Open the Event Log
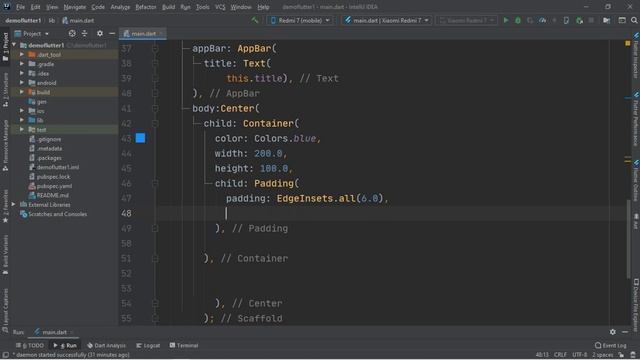This screenshot has width=640, height=360. 610,345
